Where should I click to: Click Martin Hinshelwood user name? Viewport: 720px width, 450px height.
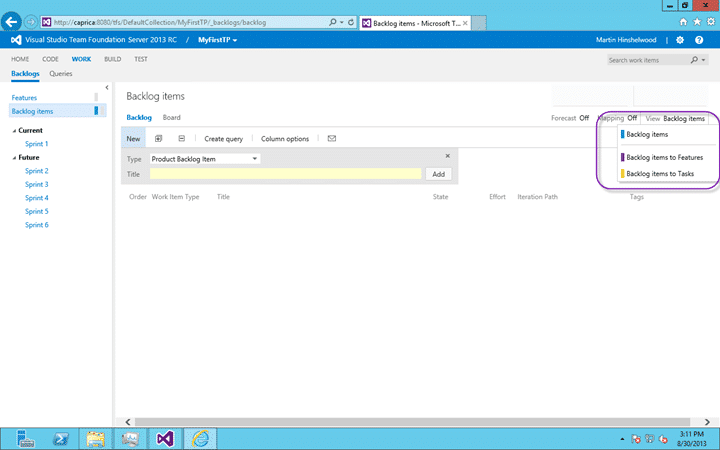point(626,40)
